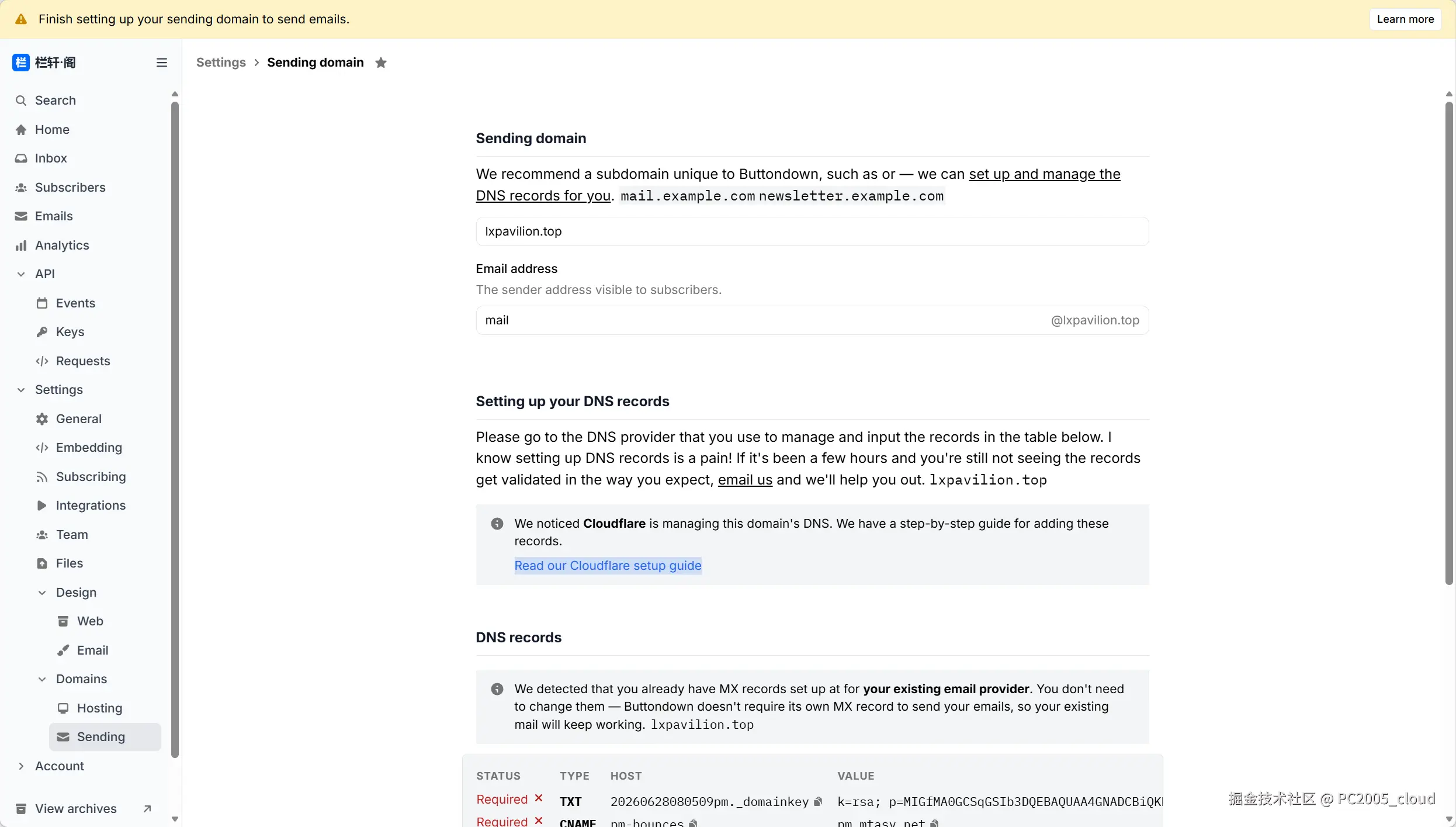Follow the email us link
Screen dimensions: 1456x827
[745, 480]
